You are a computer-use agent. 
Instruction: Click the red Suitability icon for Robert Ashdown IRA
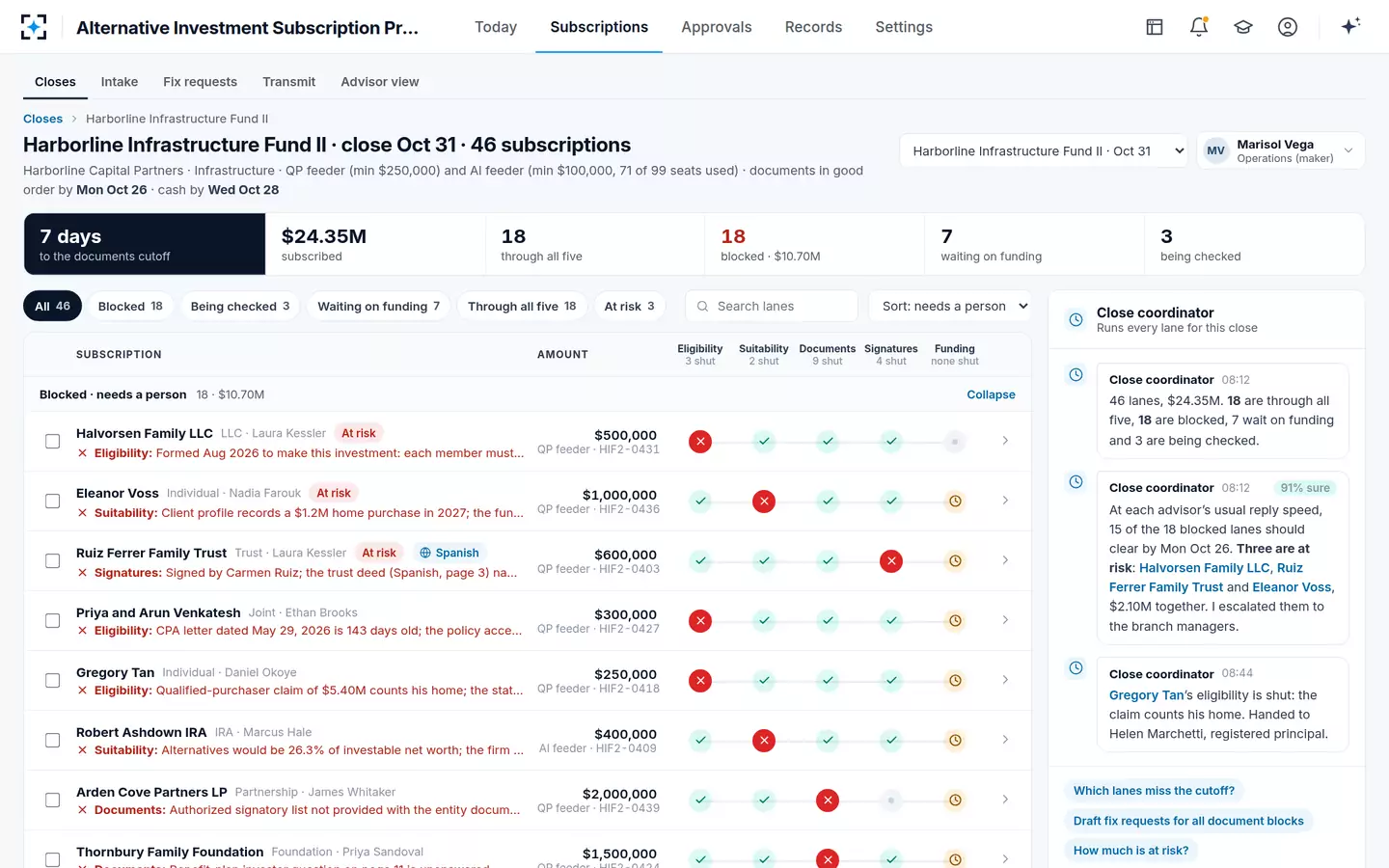pyautogui.click(x=764, y=741)
